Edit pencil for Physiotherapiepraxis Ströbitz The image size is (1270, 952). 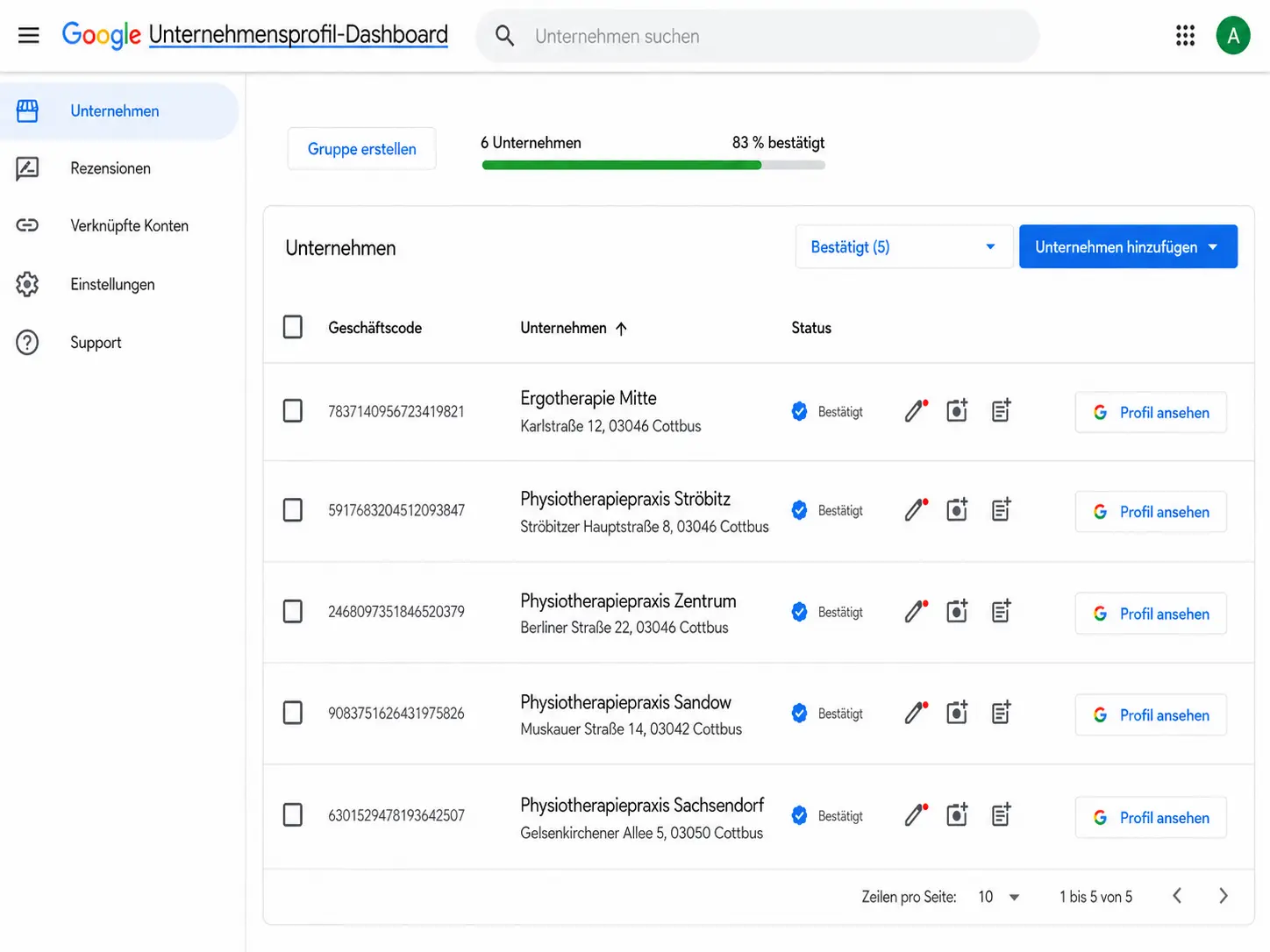click(x=916, y=509)
